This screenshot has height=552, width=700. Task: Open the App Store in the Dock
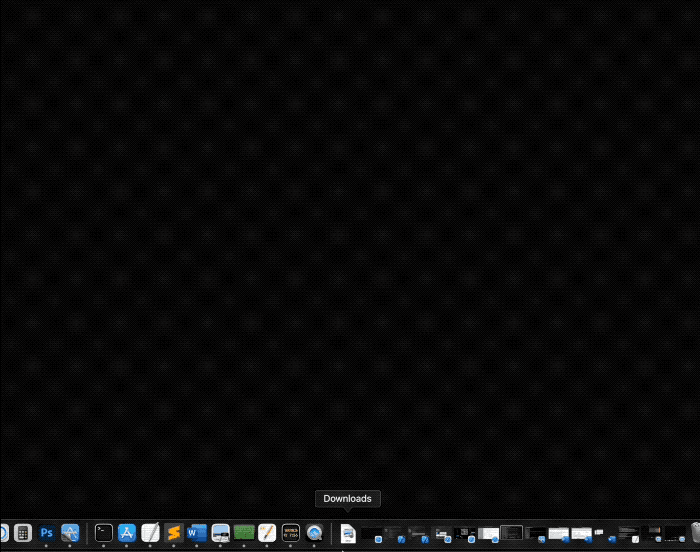tap(127, 533)
